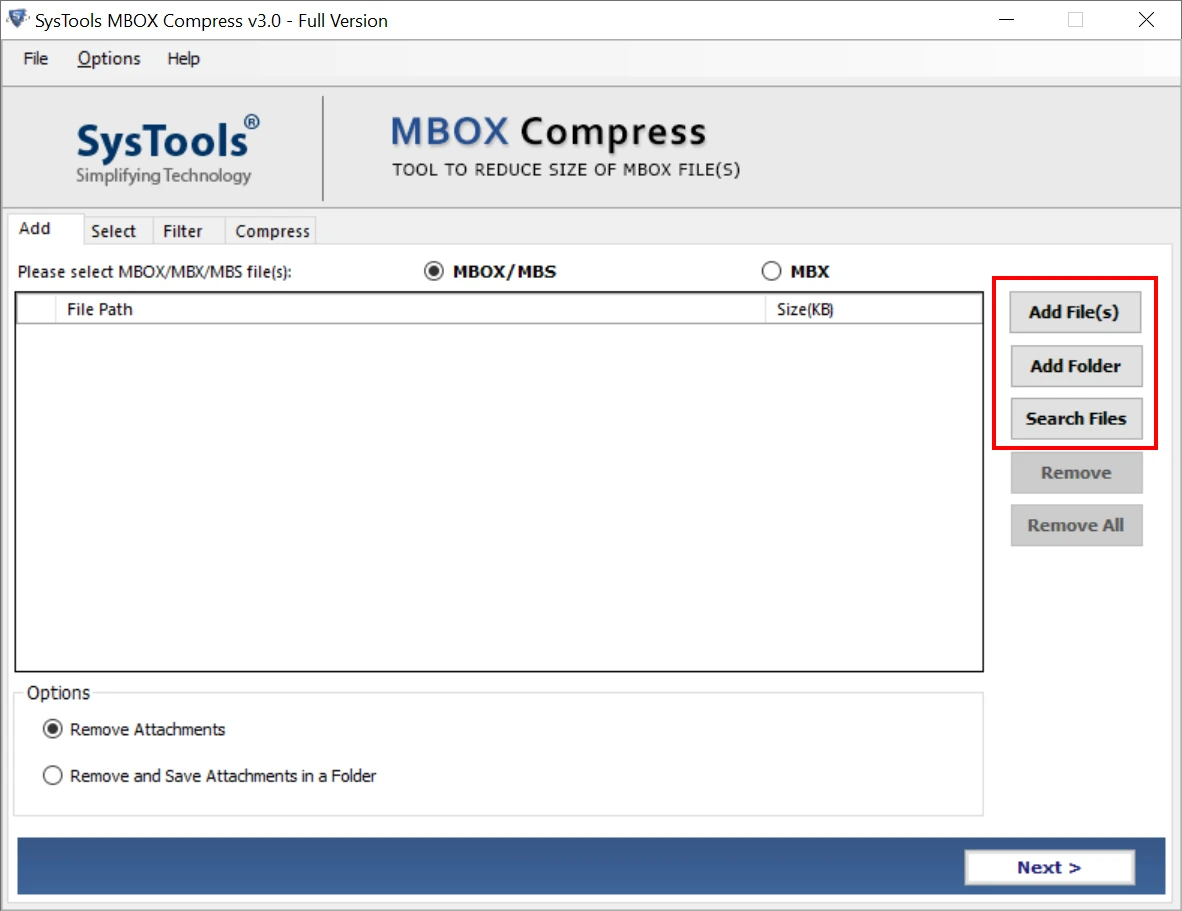Click the Size(KB) column header
Screen dimensions: 1182x911
(874, 309)
